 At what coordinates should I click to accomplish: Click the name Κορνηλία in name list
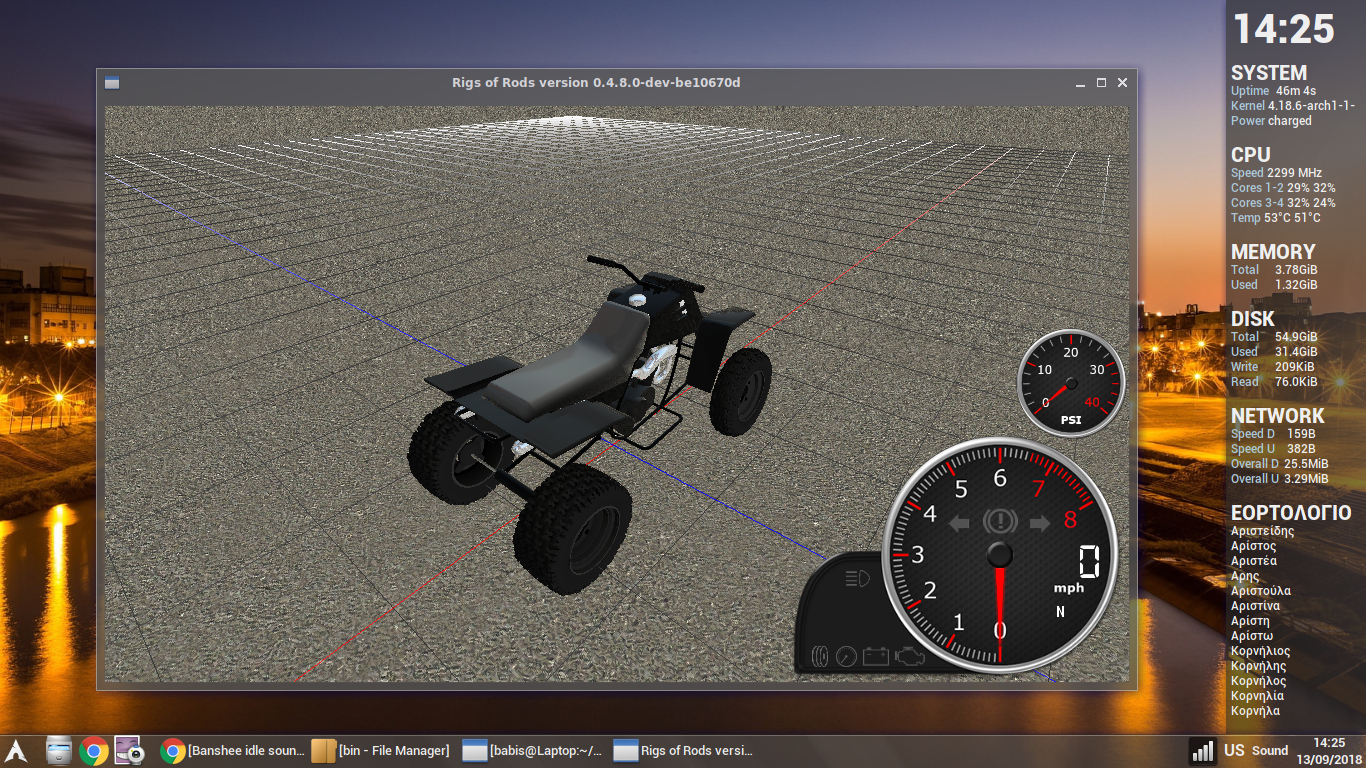coord(1258,696)
